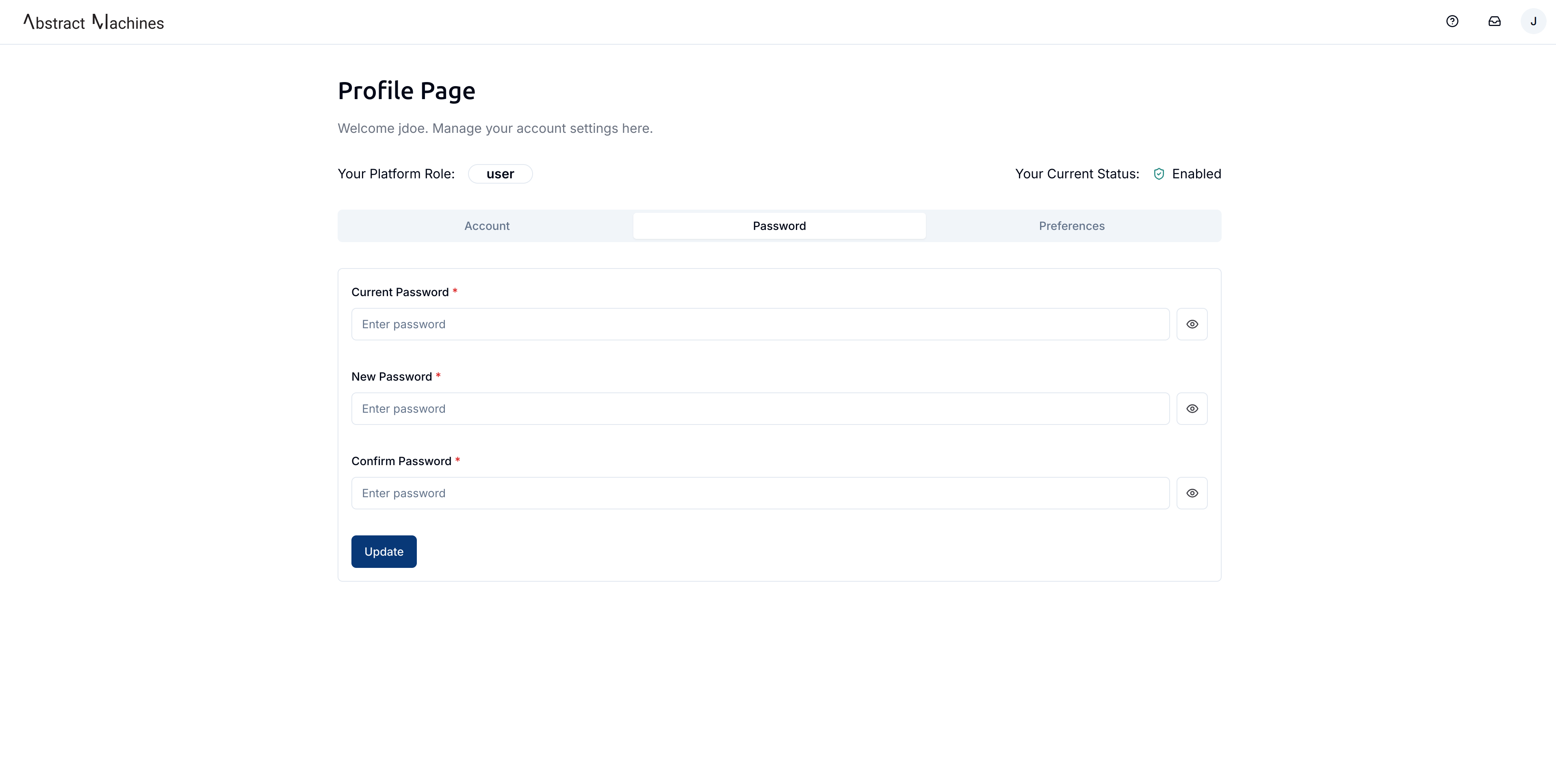Click the Enabled status text

[x=1196, y=174]
